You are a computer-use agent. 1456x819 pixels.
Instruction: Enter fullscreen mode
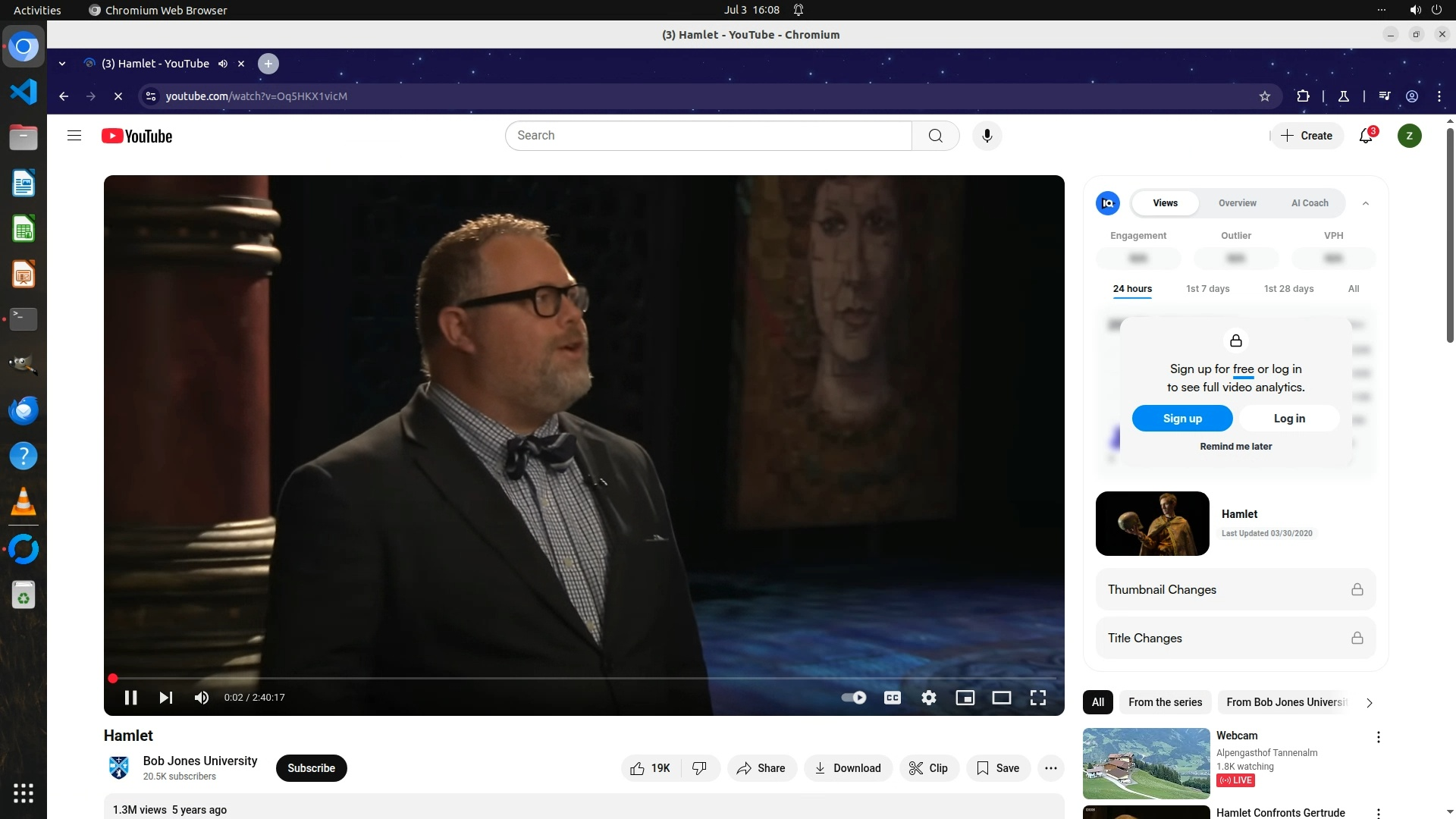1037,698
